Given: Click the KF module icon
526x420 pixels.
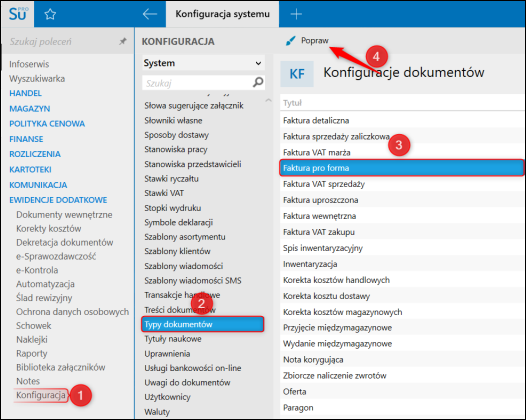Looking at the screenshot, I should click(297, 74).
